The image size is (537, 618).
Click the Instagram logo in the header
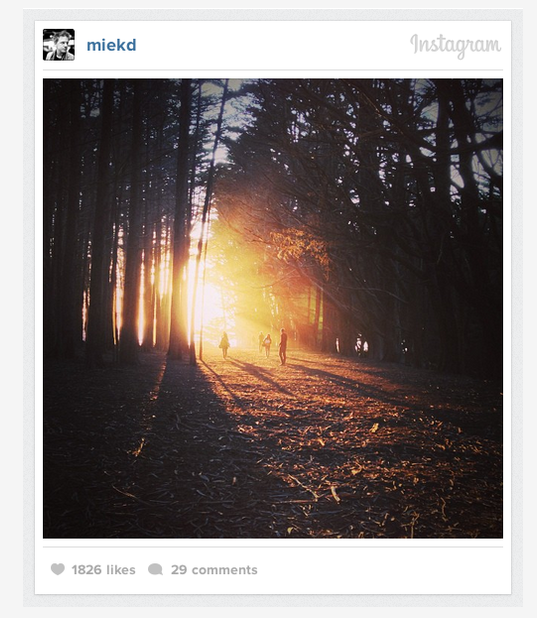pyautogui.click(x=456, y=45)
